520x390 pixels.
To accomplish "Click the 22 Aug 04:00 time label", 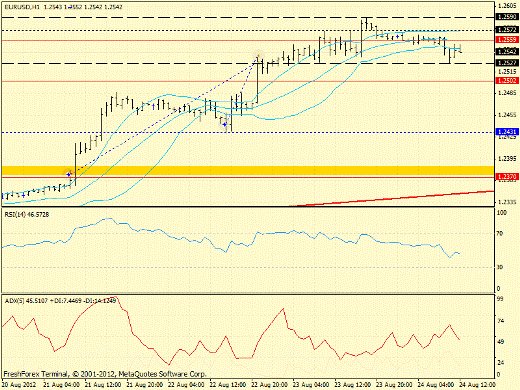I will click(x=186, y=384).
